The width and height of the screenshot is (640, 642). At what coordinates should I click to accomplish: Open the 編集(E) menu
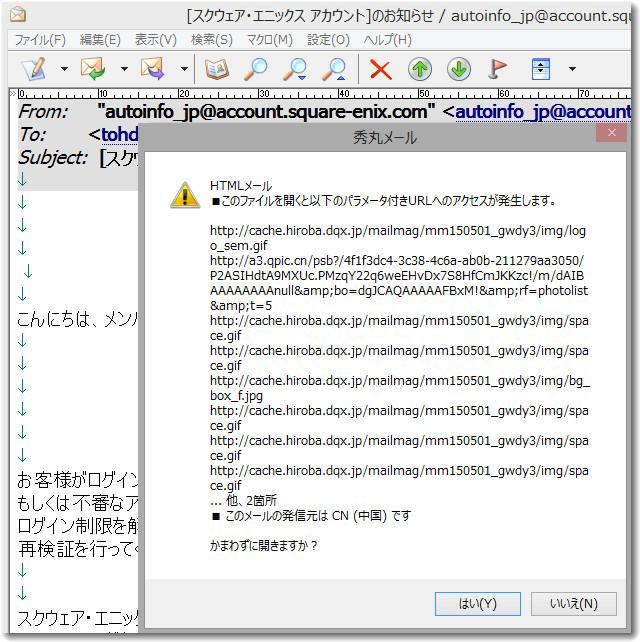click(100, 40)
